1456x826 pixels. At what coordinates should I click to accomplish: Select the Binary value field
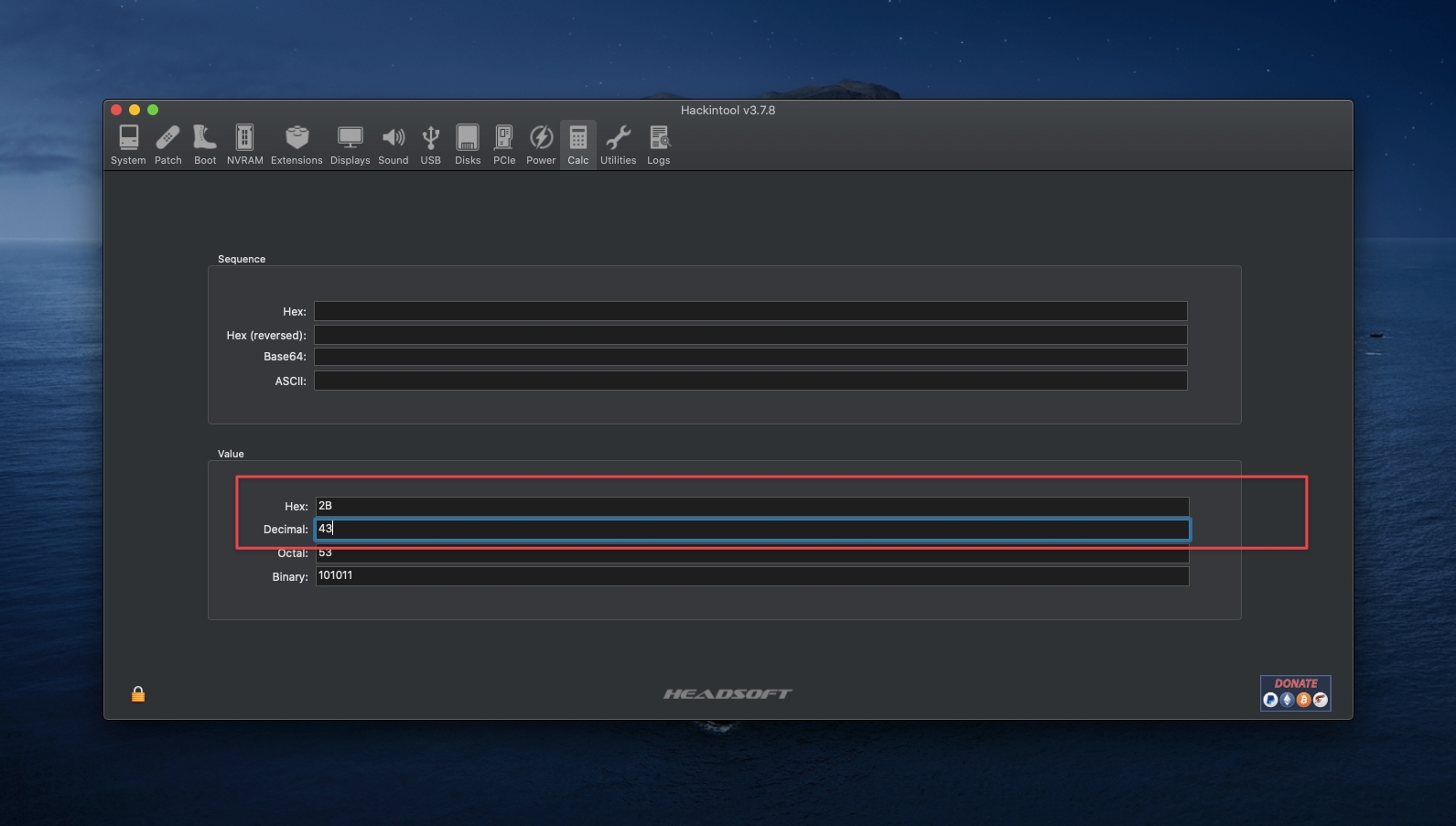tap(752, 576)
